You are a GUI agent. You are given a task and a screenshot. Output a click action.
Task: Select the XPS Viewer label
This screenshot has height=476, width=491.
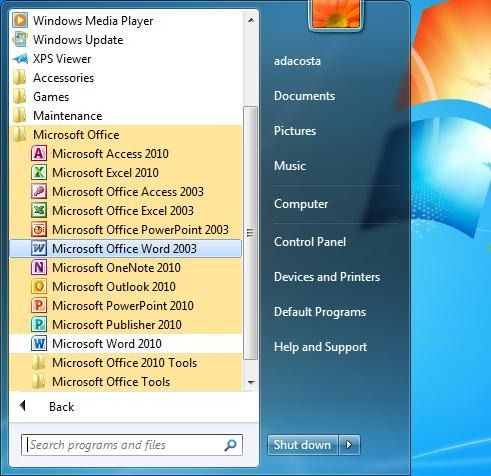(62, 59)
